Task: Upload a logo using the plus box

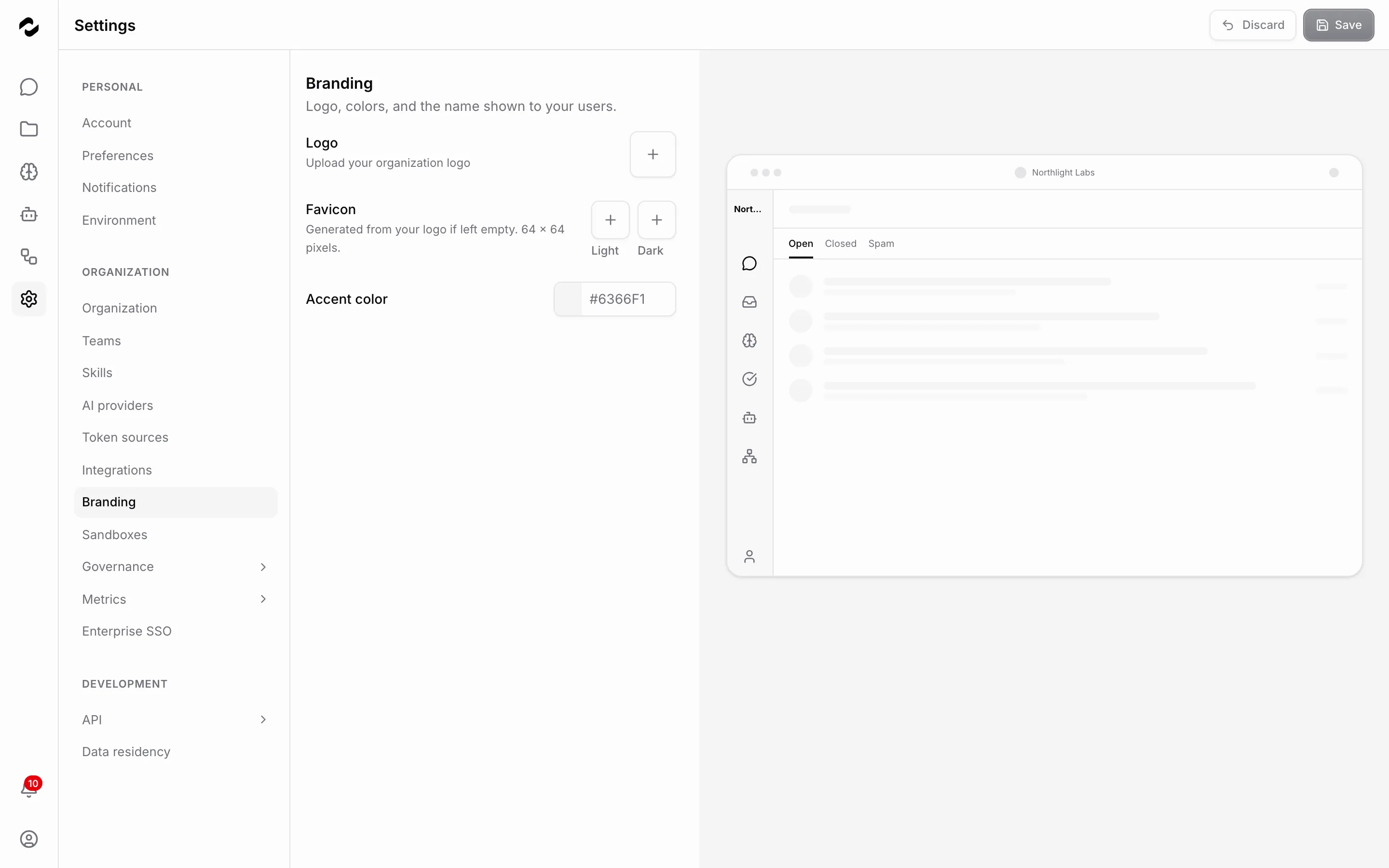Action: pos(653,154)
